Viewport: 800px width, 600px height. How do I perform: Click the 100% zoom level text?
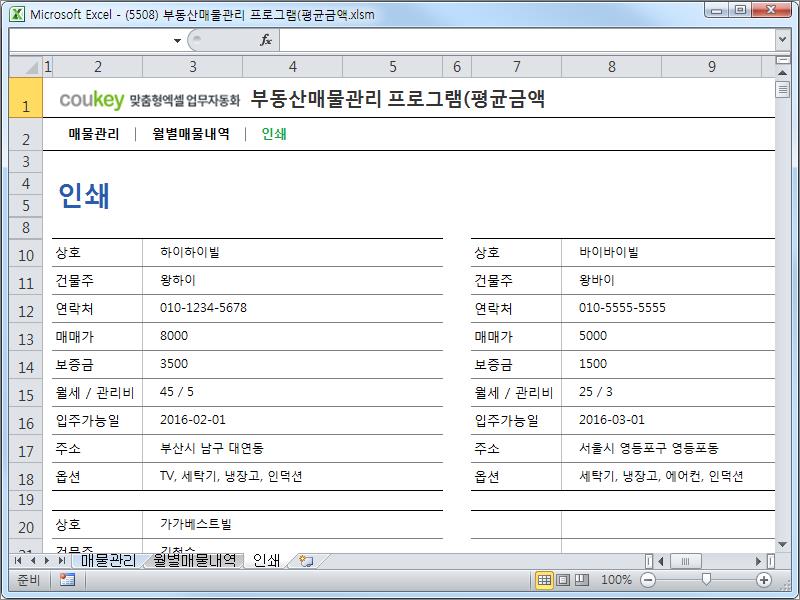pos(616,580)
